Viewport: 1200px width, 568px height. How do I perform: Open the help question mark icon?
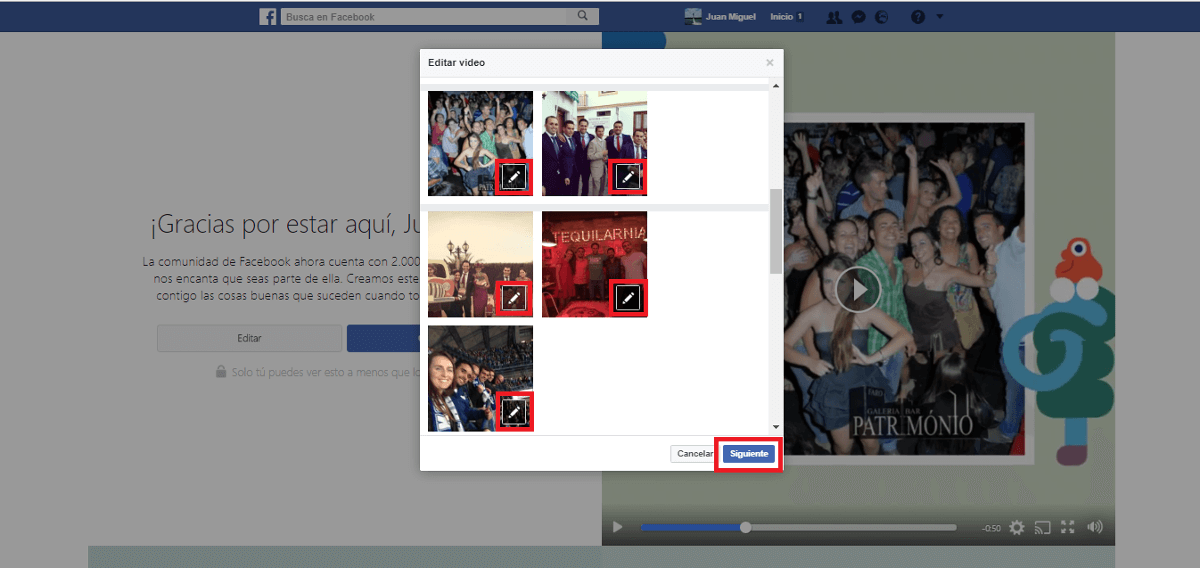[x=918, y=17]
